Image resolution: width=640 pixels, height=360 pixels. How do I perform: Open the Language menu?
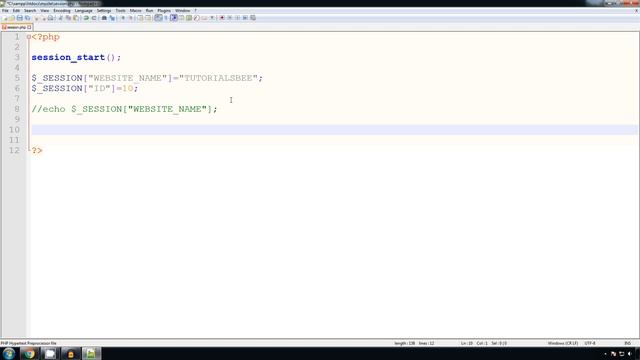[83, 11]
